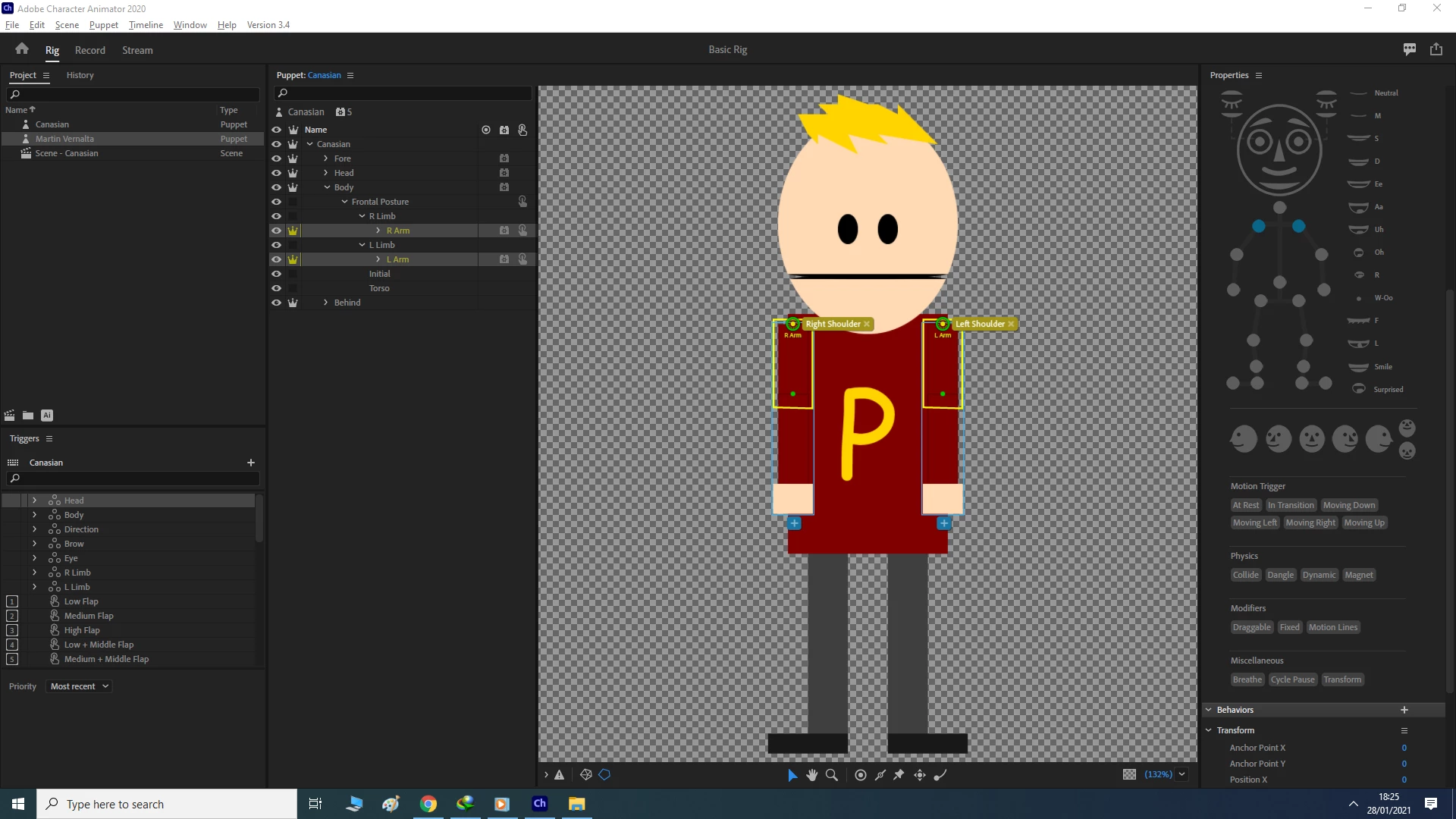Select the Dragger tool
This screenshot has width=1456, height=819.
920,775
